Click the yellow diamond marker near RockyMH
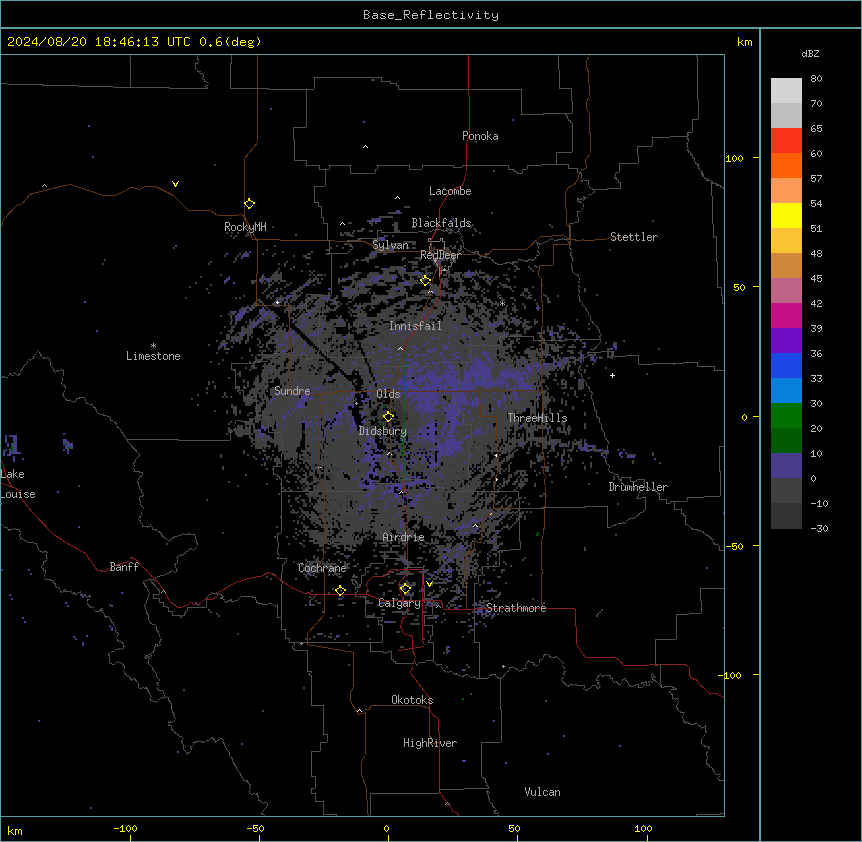Viewport: 862px width, 842px height. click(x=250, y=204)
